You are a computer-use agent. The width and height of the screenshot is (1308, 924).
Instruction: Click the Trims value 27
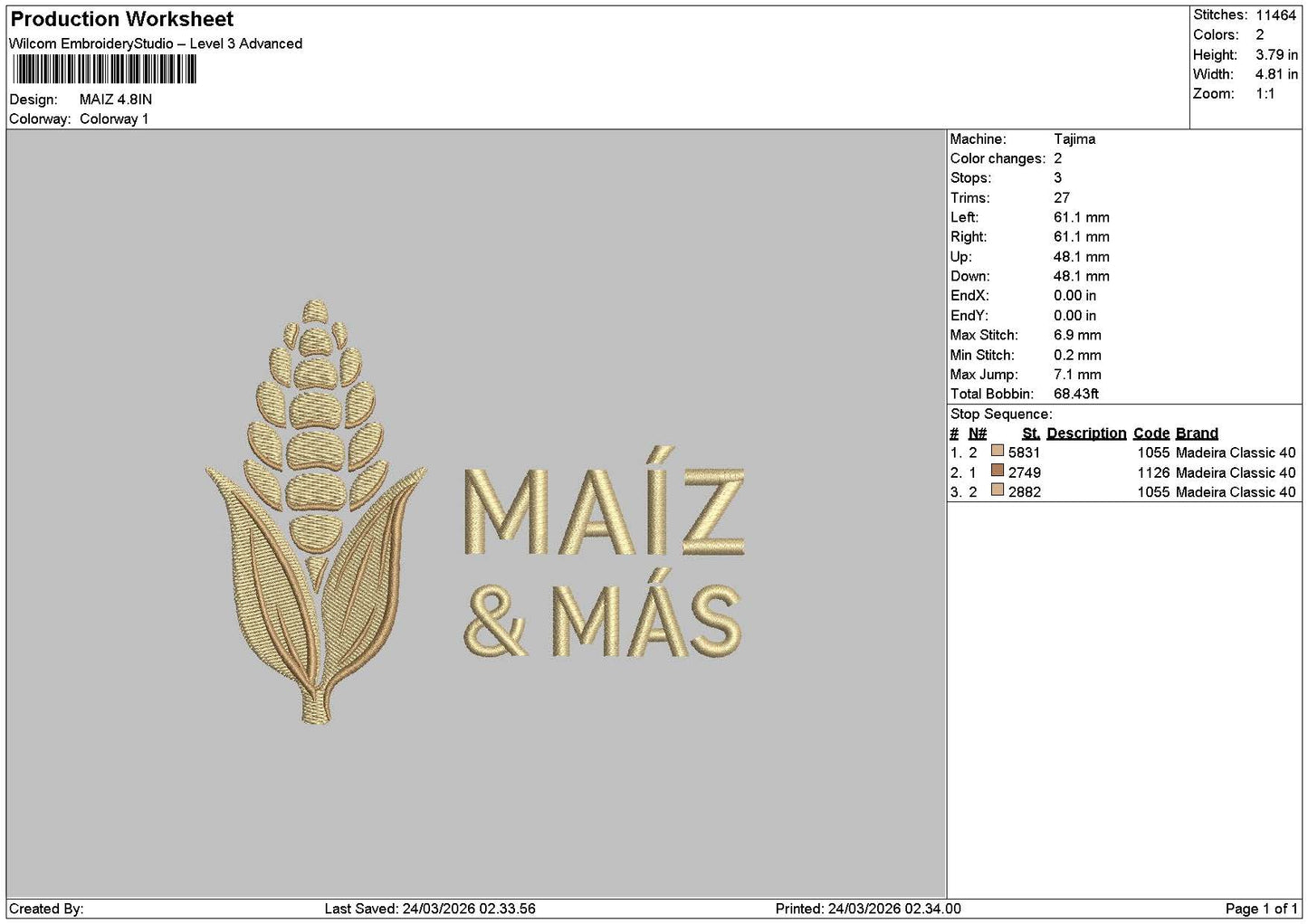1062,198
